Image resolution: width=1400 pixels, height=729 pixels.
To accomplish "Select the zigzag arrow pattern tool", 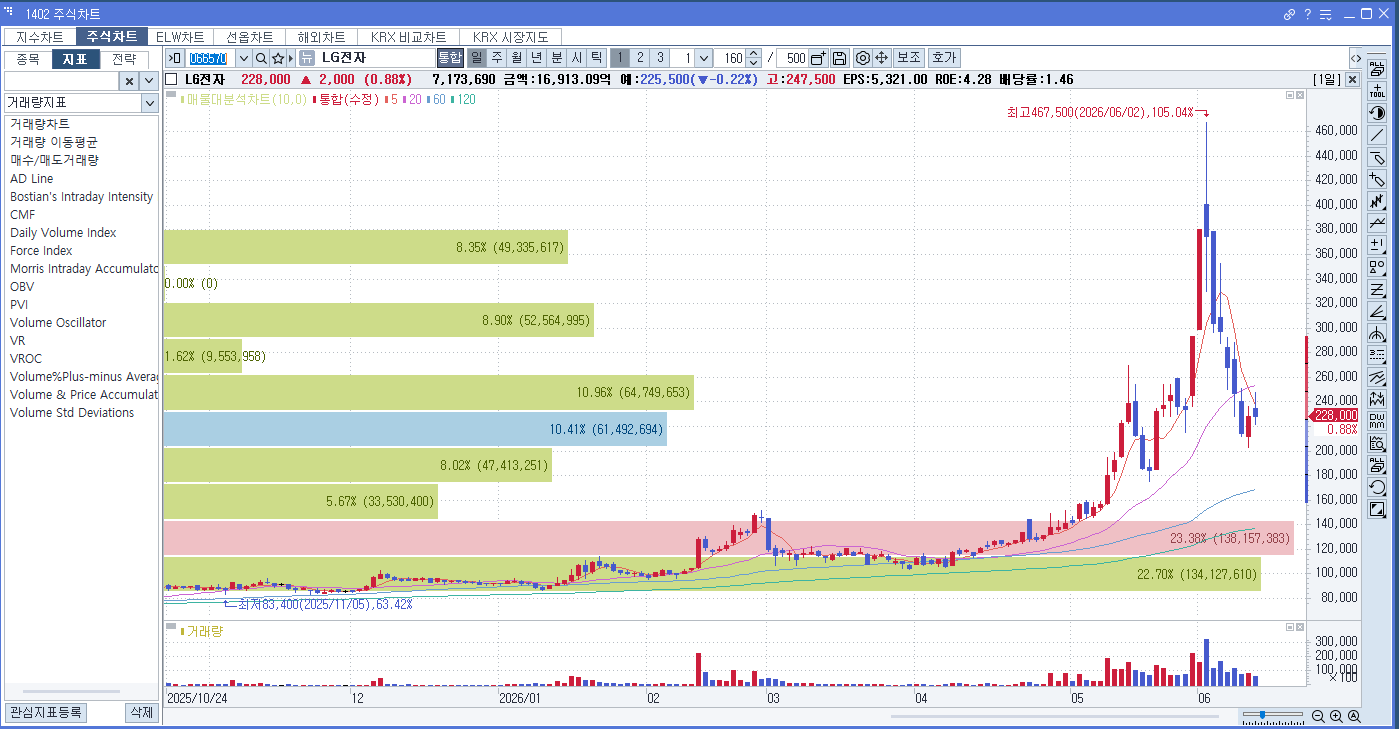I will tap(1377, 202).
